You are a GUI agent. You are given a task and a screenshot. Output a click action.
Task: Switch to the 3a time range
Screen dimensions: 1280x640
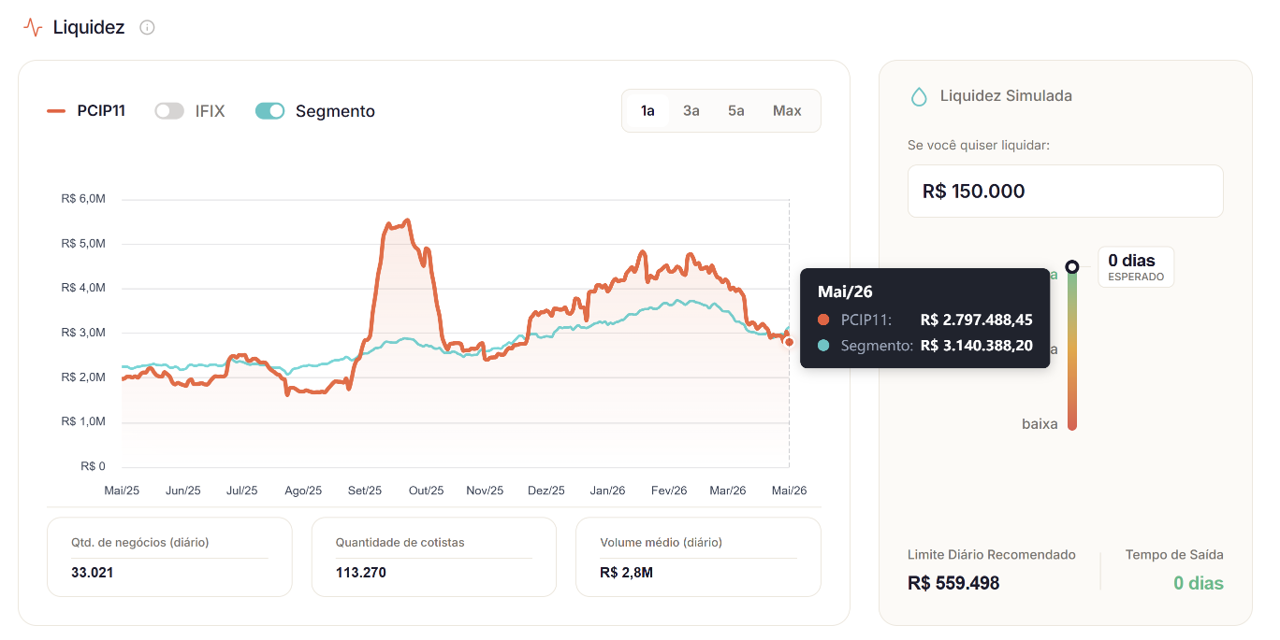pyautogui.click(x=691, y=111)
